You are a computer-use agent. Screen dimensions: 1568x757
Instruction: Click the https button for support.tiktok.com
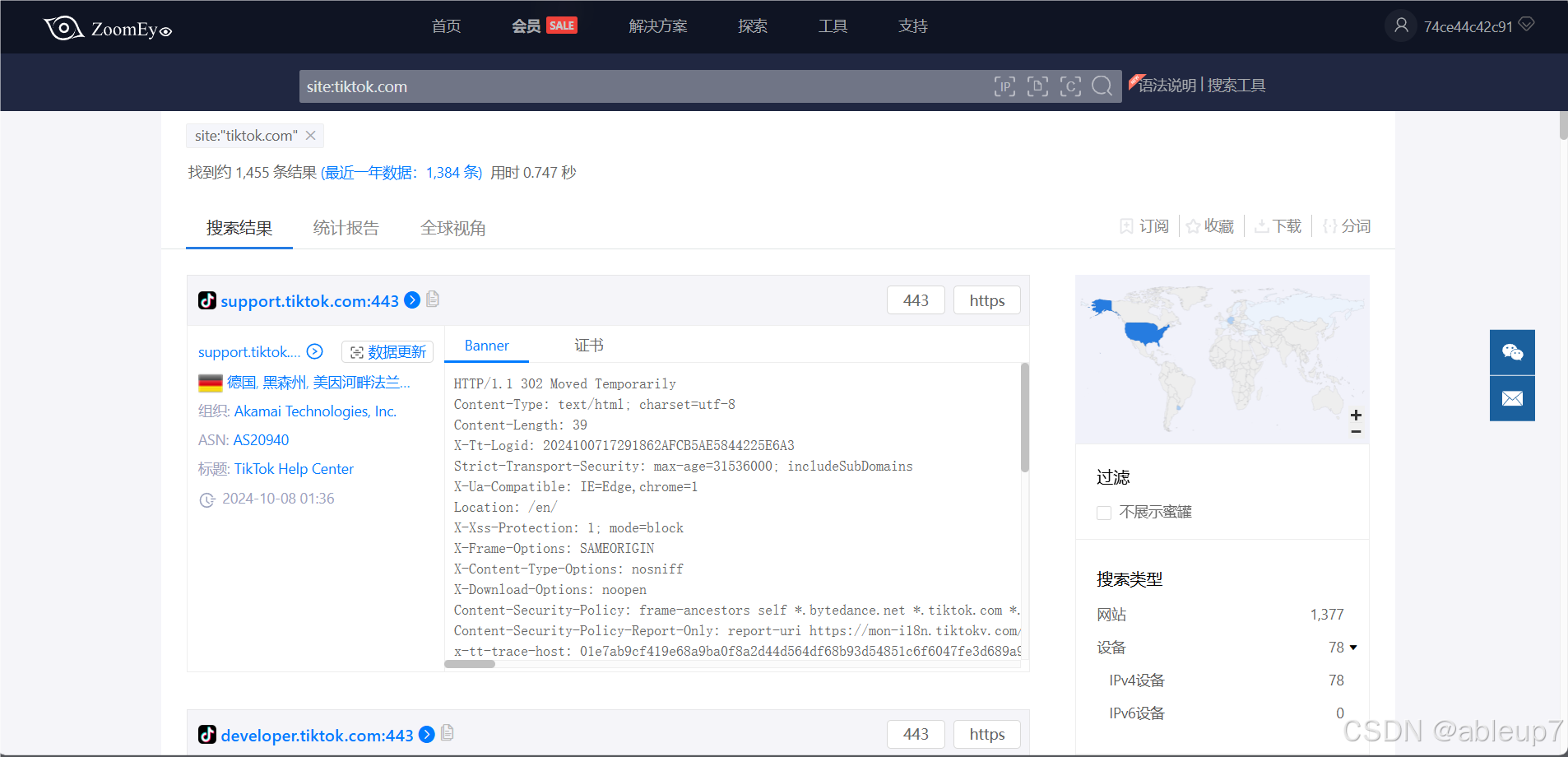987,300
